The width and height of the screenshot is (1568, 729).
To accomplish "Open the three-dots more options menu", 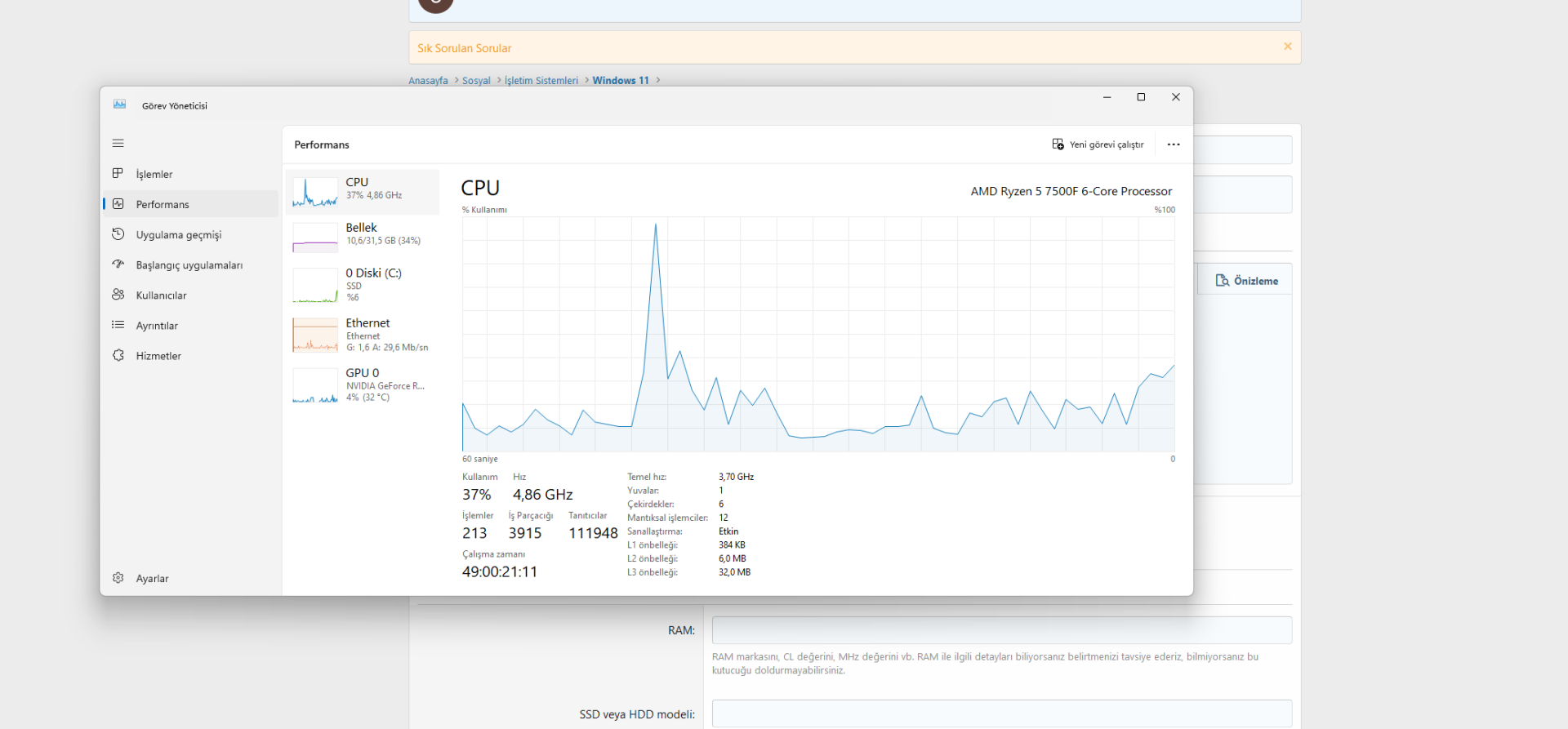I will pos(1174,144).
